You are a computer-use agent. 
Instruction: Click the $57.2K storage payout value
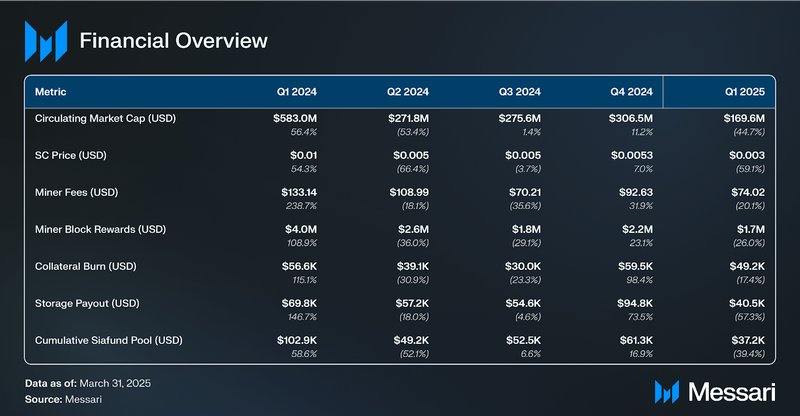tap(412, 303)
